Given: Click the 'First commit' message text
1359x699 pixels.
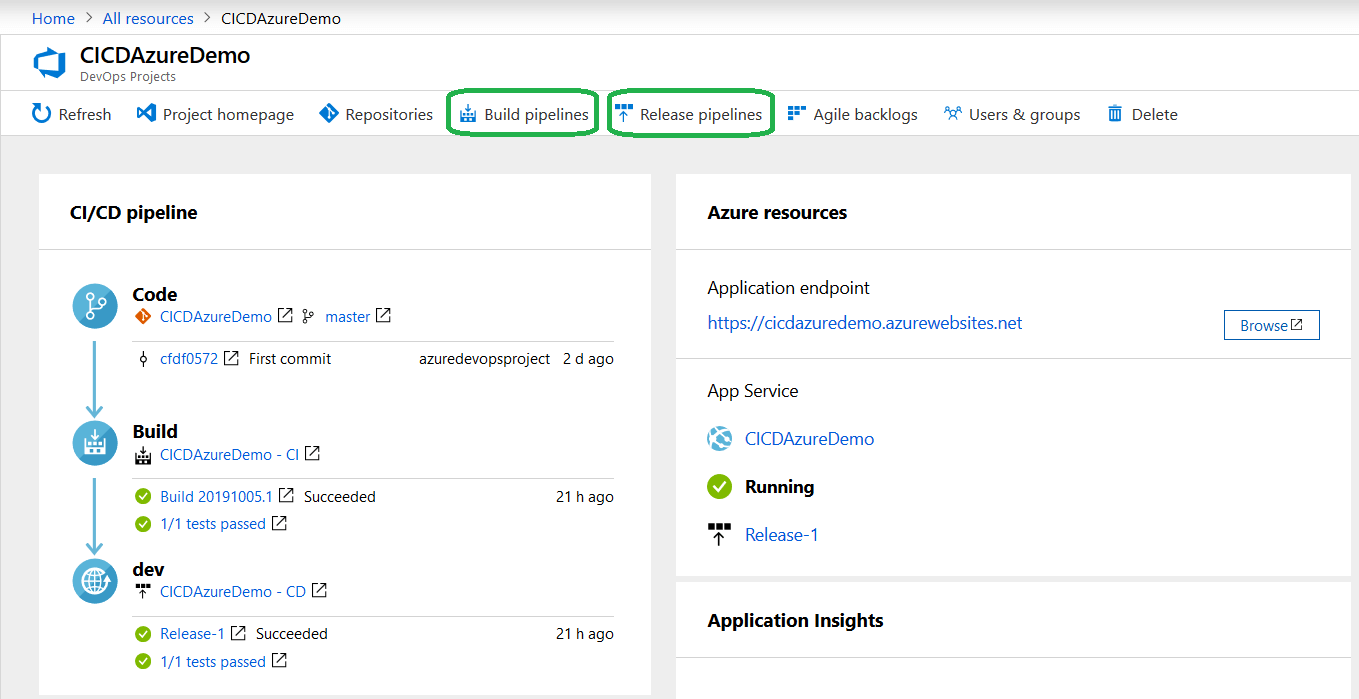Looking at the screenshot, I should [290, 358].
